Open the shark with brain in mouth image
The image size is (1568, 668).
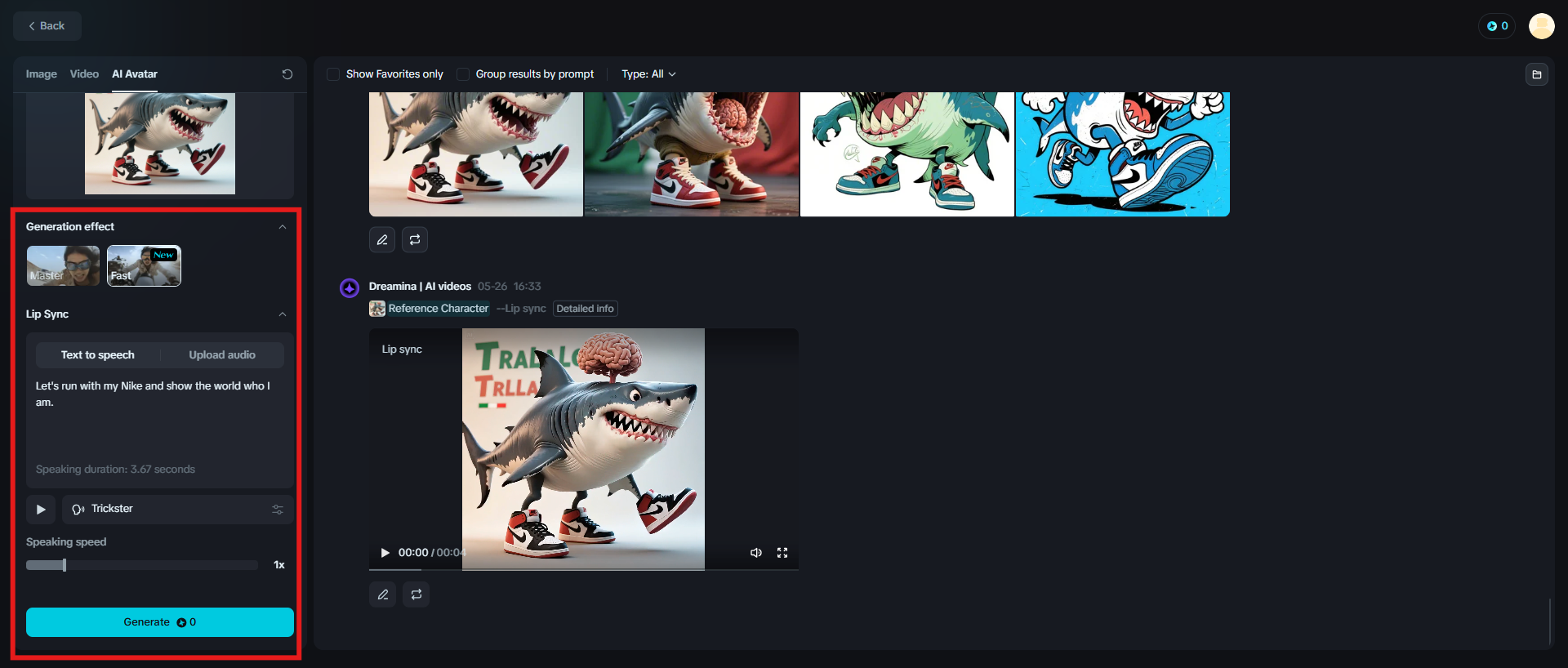pyautogui.click(x=692, y=154)
